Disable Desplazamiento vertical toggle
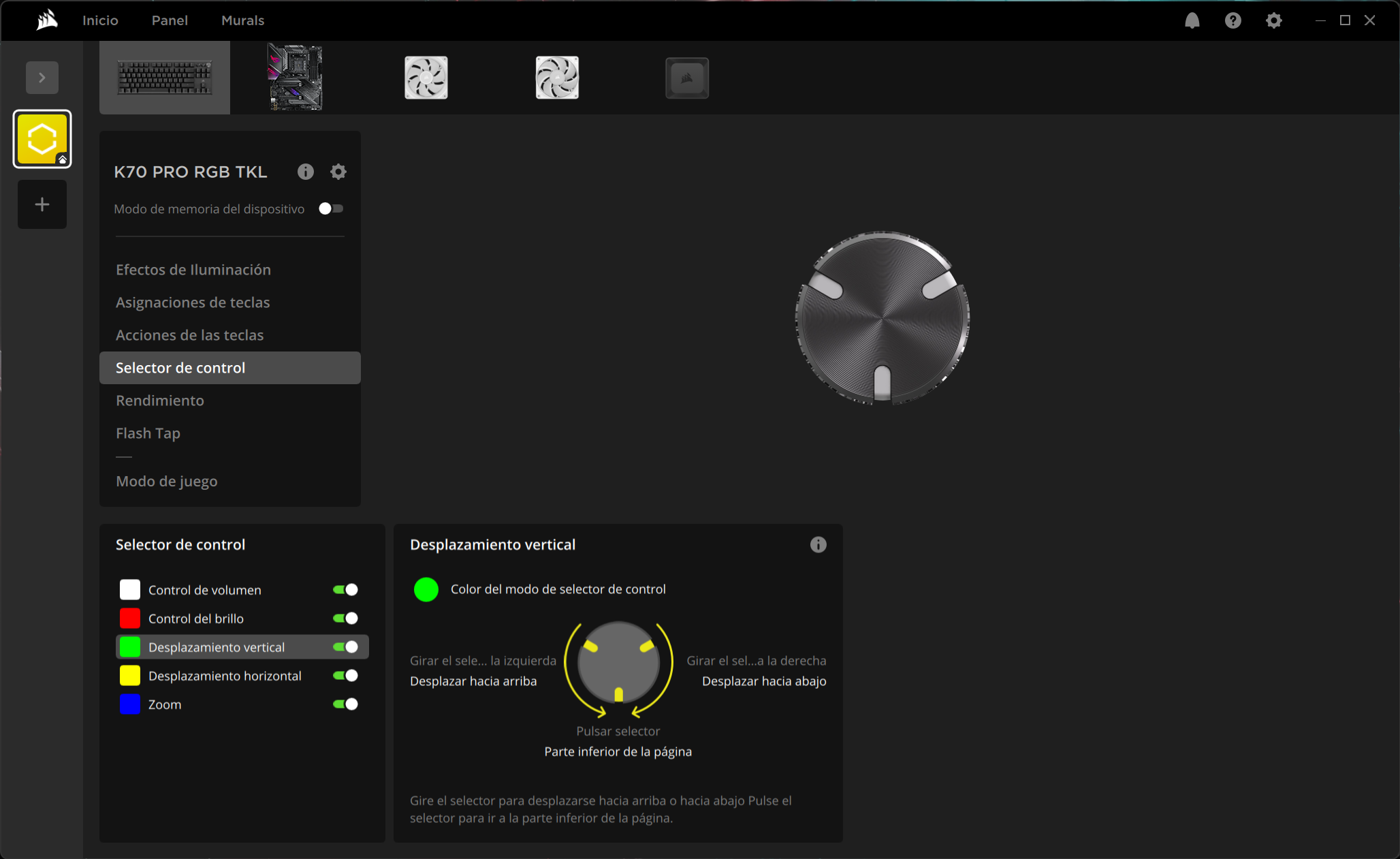 (x=345, y=647)
